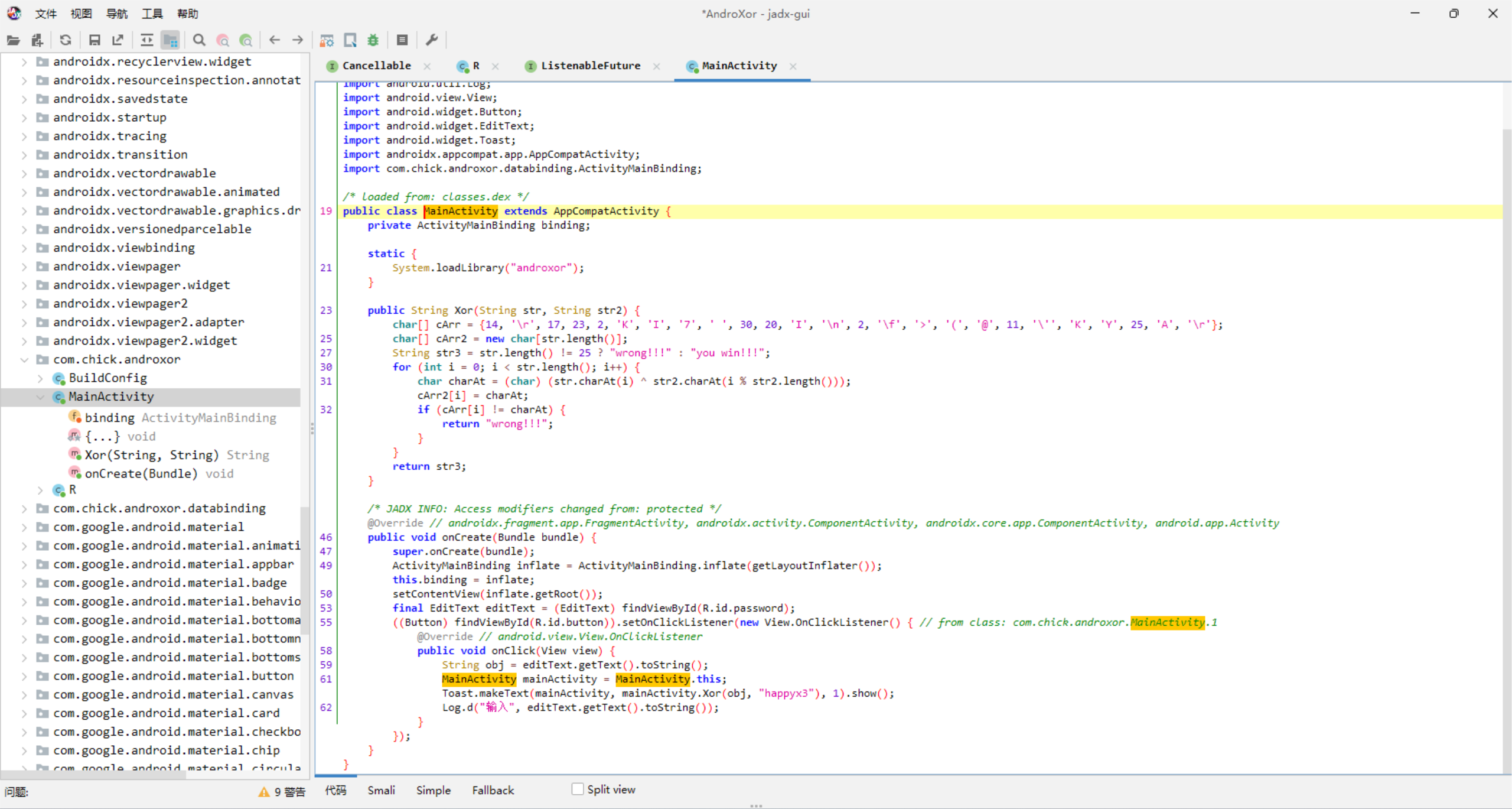Close the R tab
Screen dimensions: 1512x809
point(496,66)
